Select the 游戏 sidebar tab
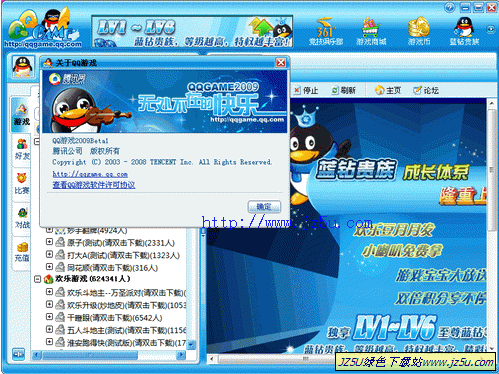Image resolution: width=499 pixels, height=374 pixels. (21, 115)
